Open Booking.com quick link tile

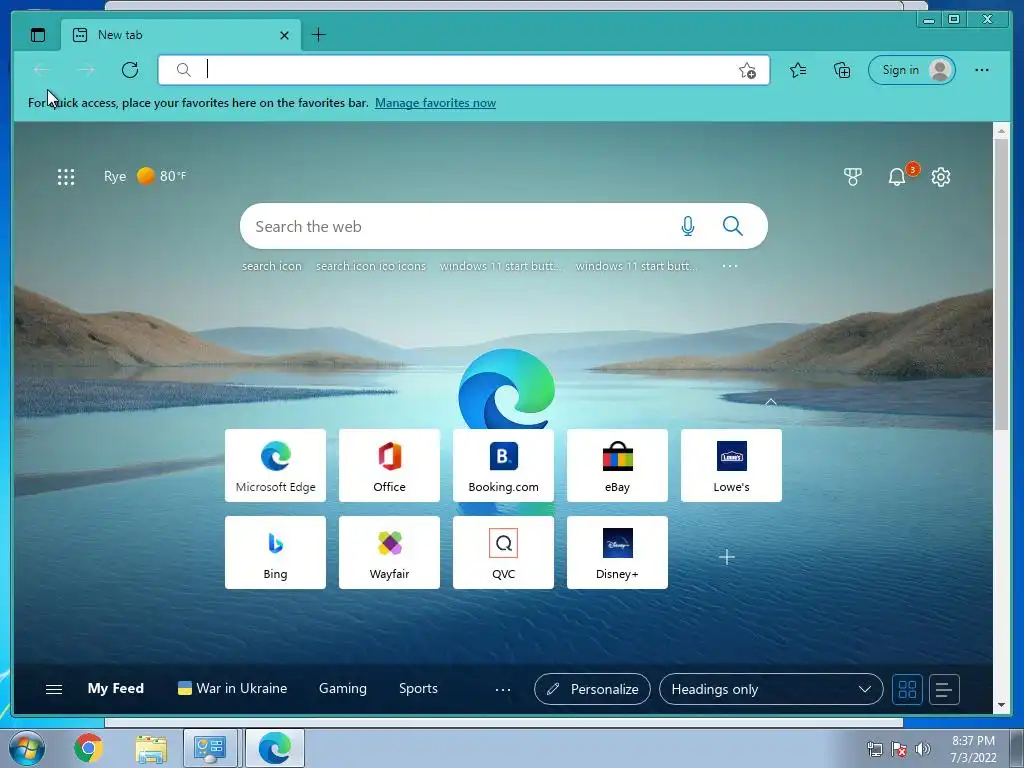point(504,466)
